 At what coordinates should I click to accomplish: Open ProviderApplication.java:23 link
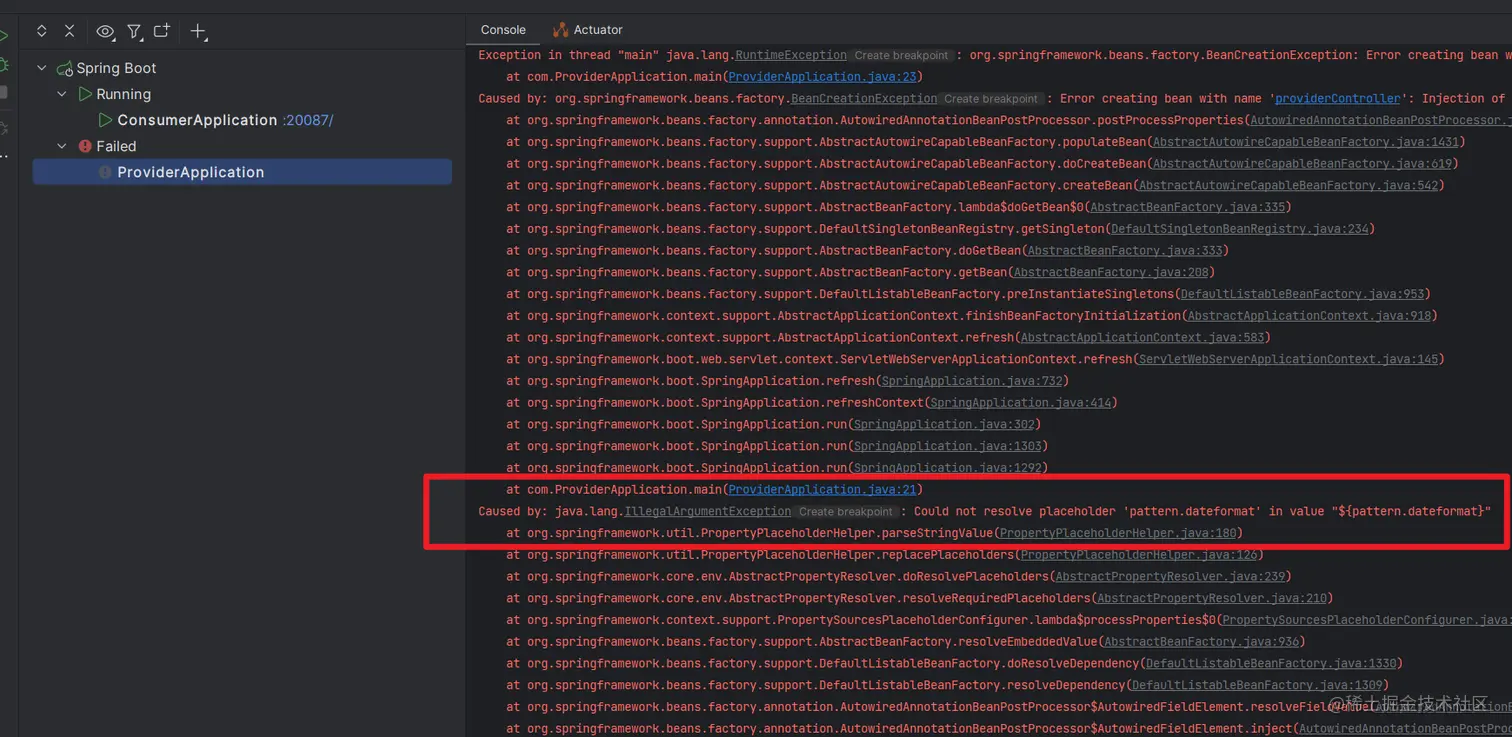(821, 77)
